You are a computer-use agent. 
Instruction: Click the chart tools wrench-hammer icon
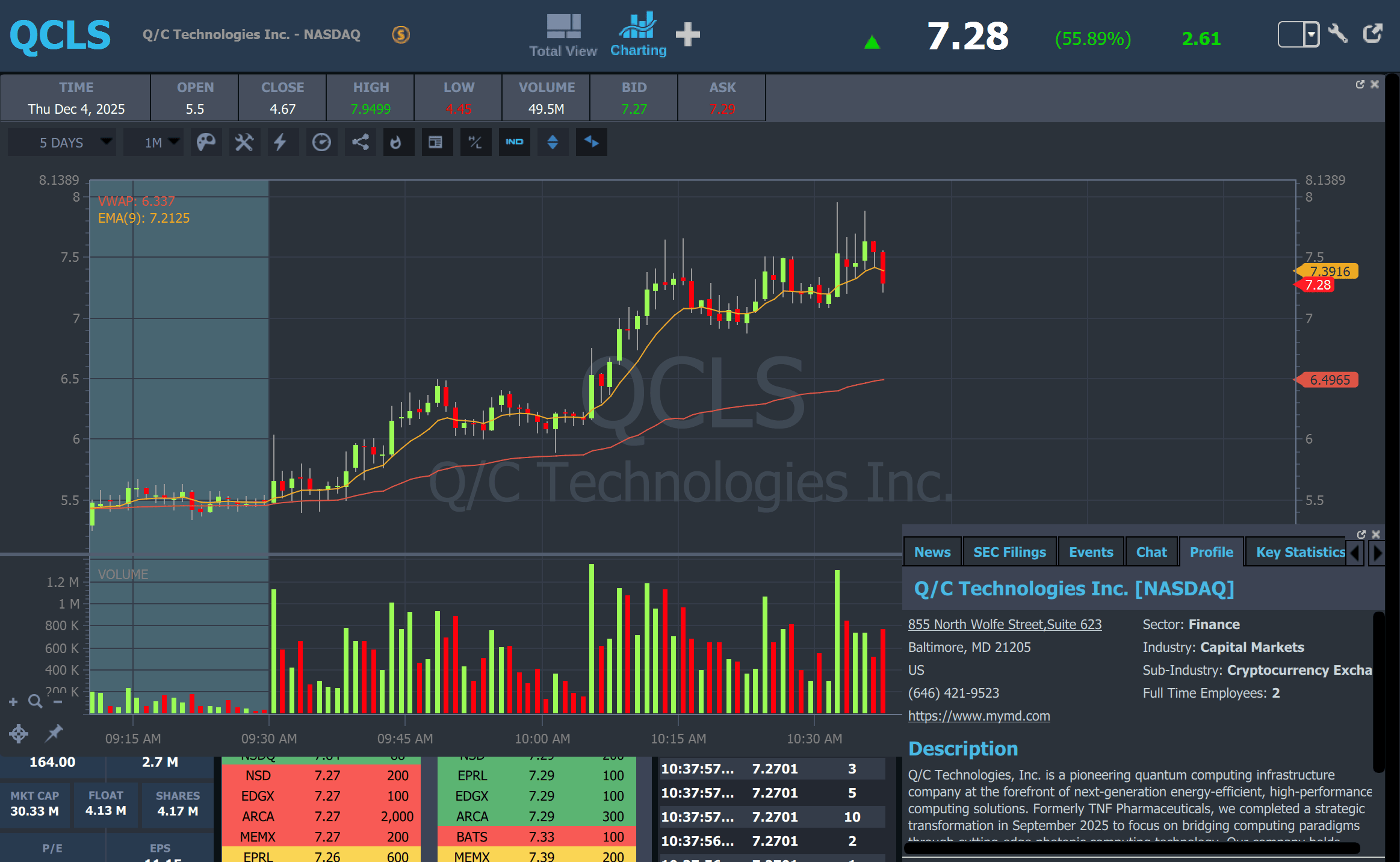coord(244,143)
